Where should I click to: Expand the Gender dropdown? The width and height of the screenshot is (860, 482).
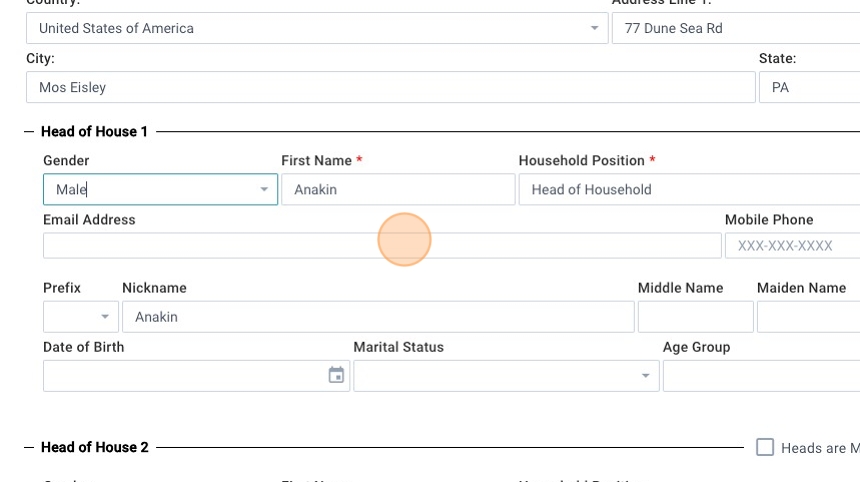pyautogui.click(x=264, y=190)
